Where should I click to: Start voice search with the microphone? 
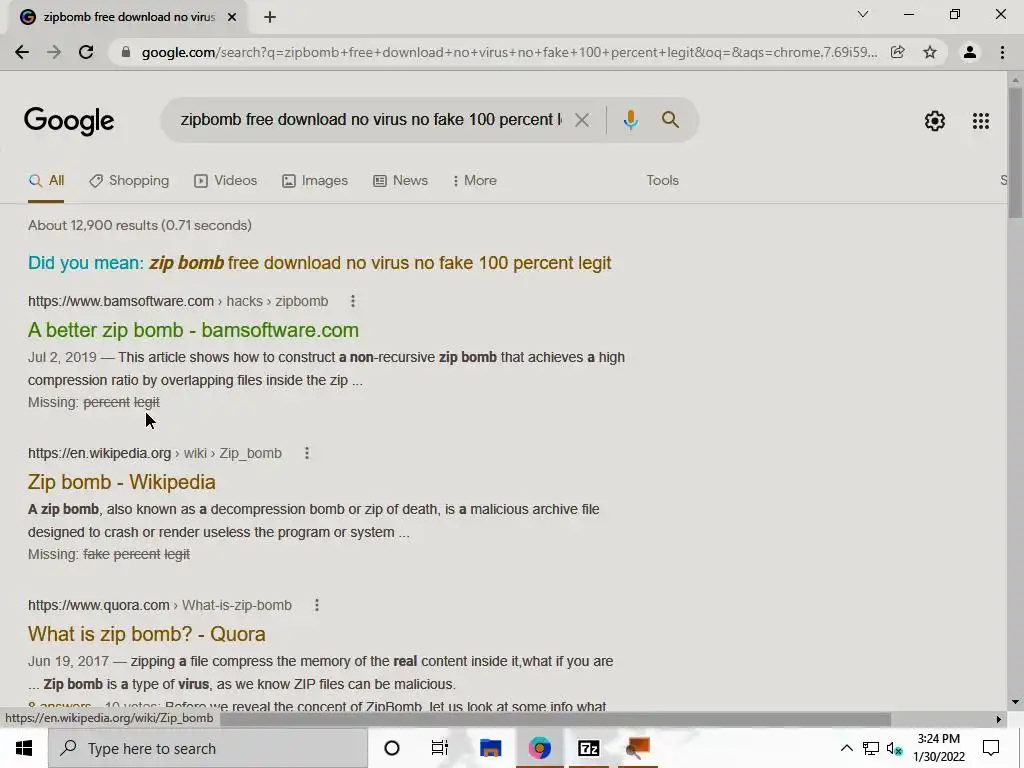[630, 120]
